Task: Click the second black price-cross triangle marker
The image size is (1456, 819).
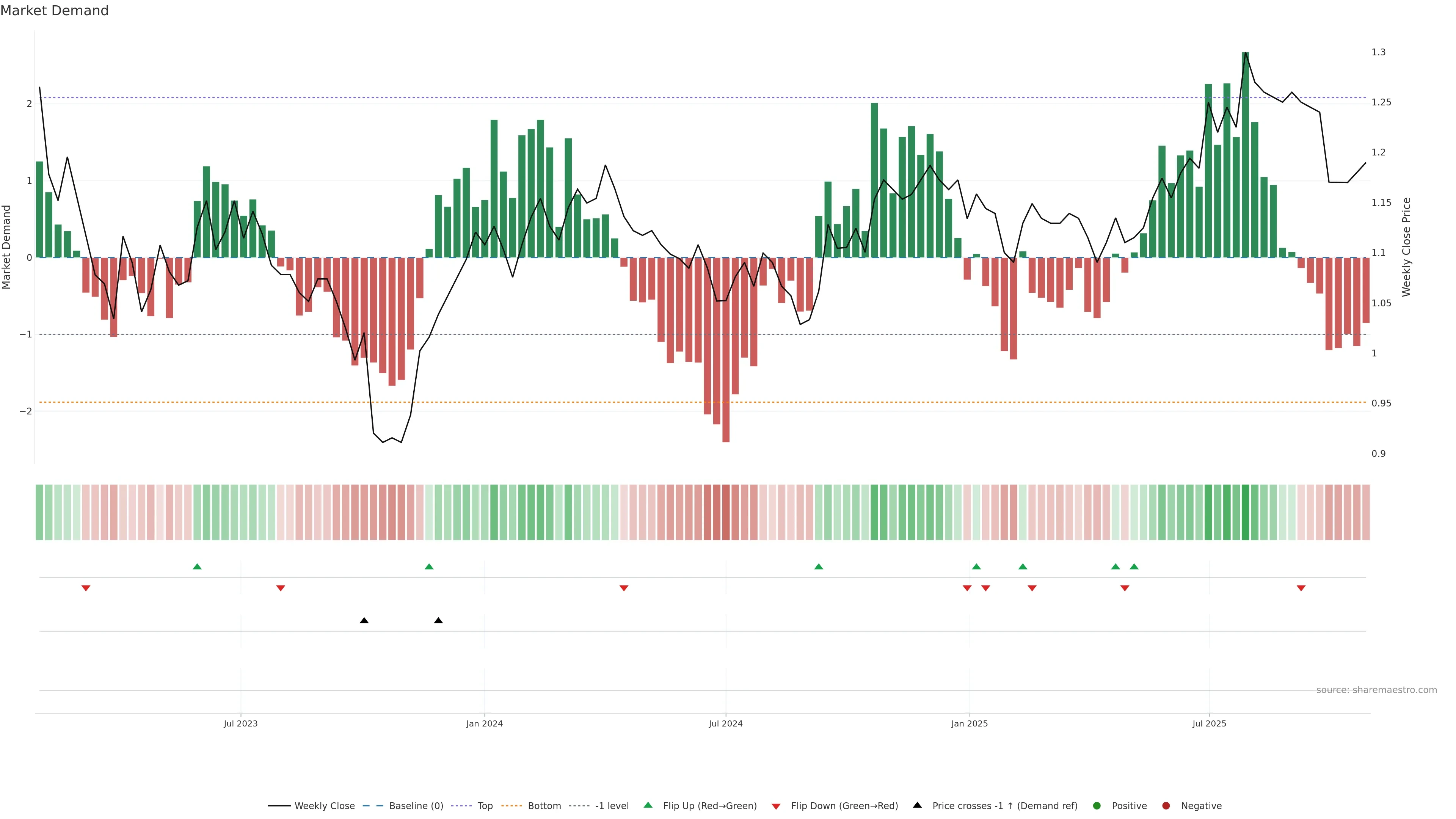Action: pos(438,621)
